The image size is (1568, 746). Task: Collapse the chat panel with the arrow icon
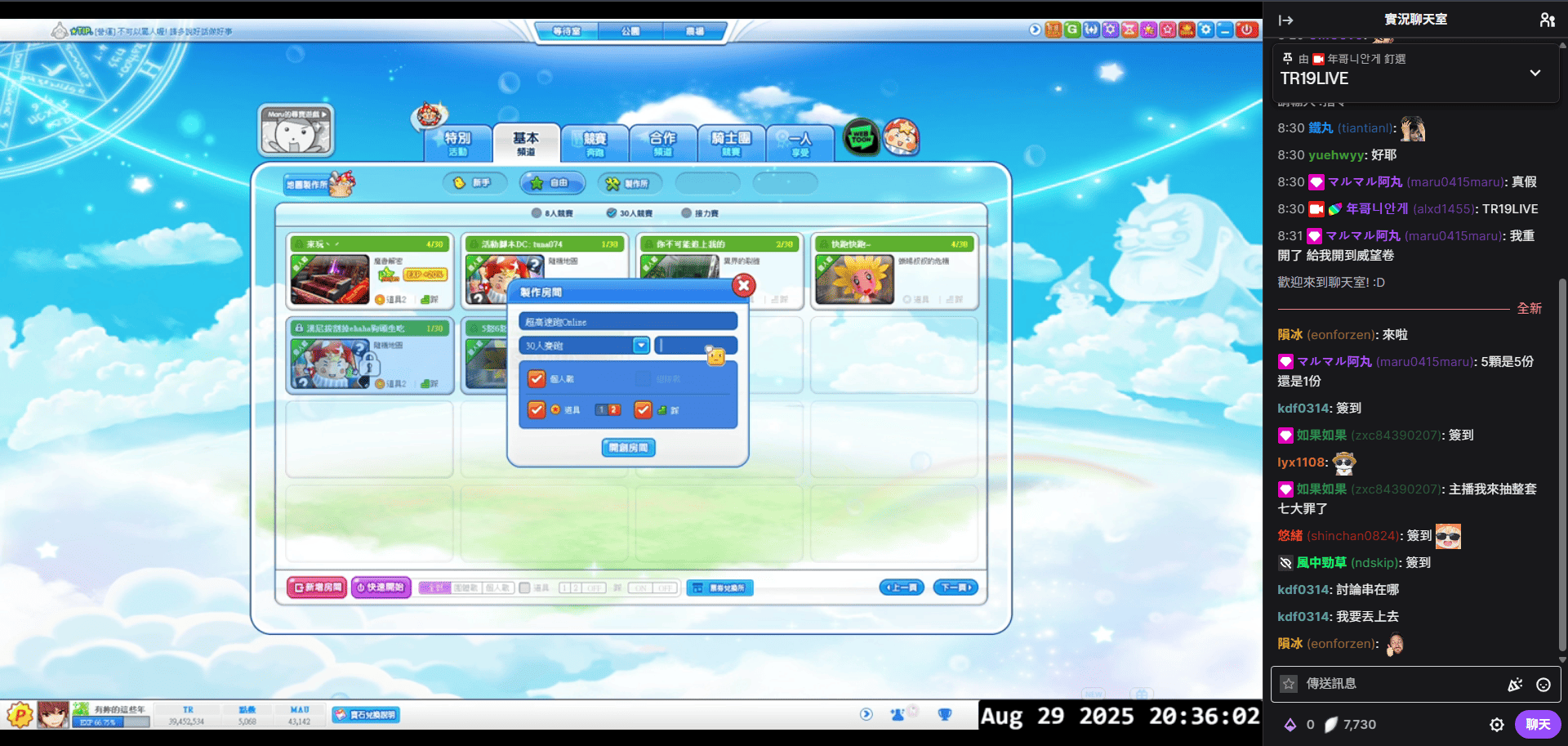click(1286, 20)
